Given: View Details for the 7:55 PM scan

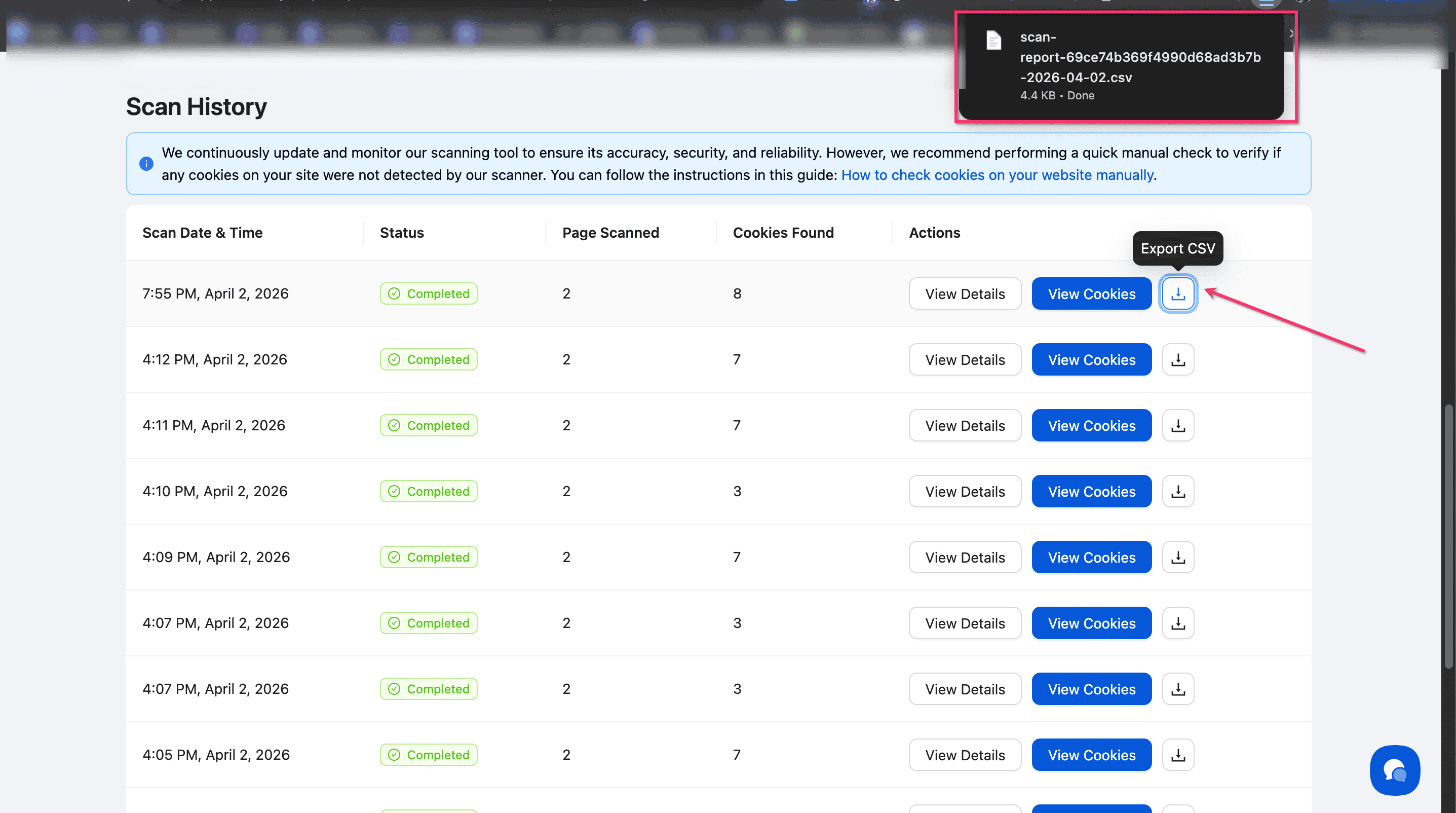Looking at the screenshot, I should [964, 293].
